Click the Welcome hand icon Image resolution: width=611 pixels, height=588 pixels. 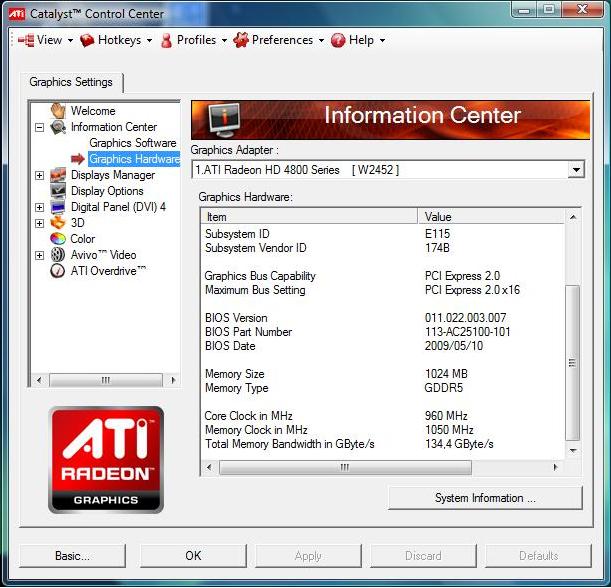click(58, 111)
